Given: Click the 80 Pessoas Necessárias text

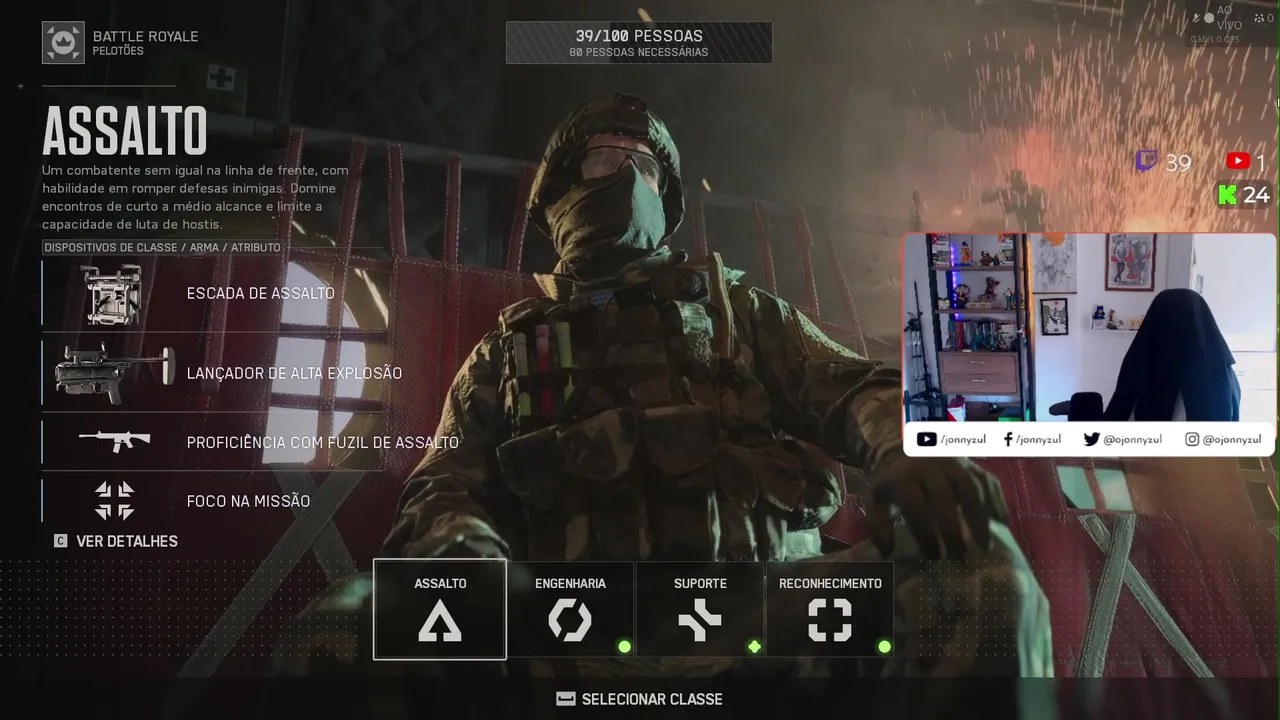Looking at the screenshot, I should [x=639, y=52].
